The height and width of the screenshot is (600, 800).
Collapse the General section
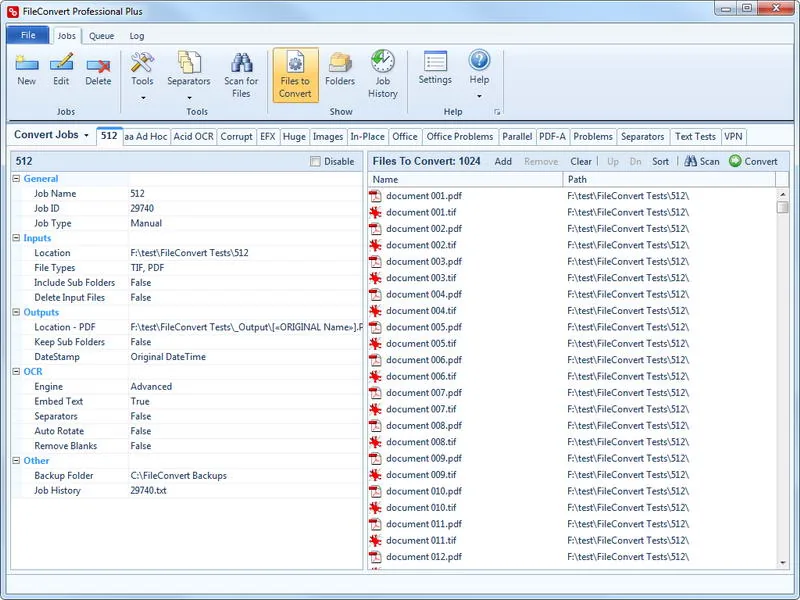[x=16, y=179]
